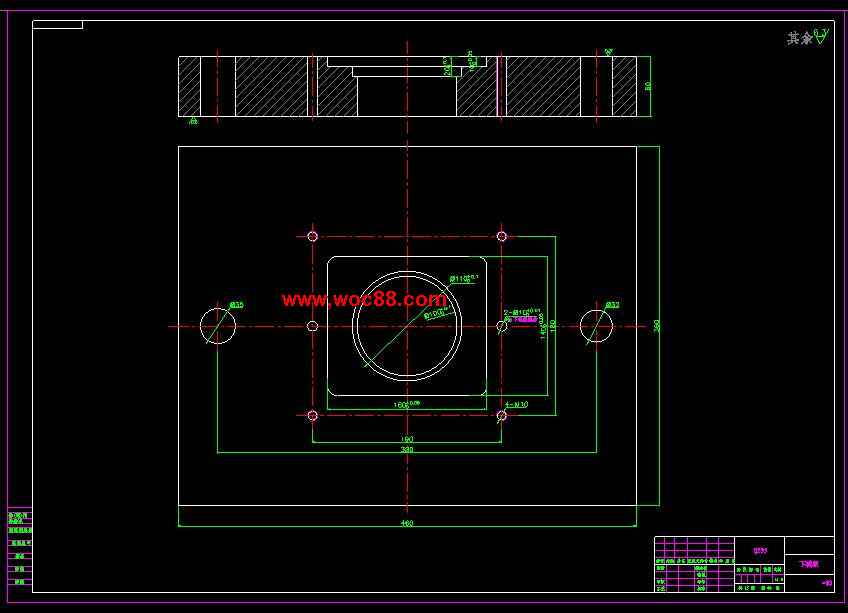Click the right Ø32 guide hole circle

click(596, 326)
